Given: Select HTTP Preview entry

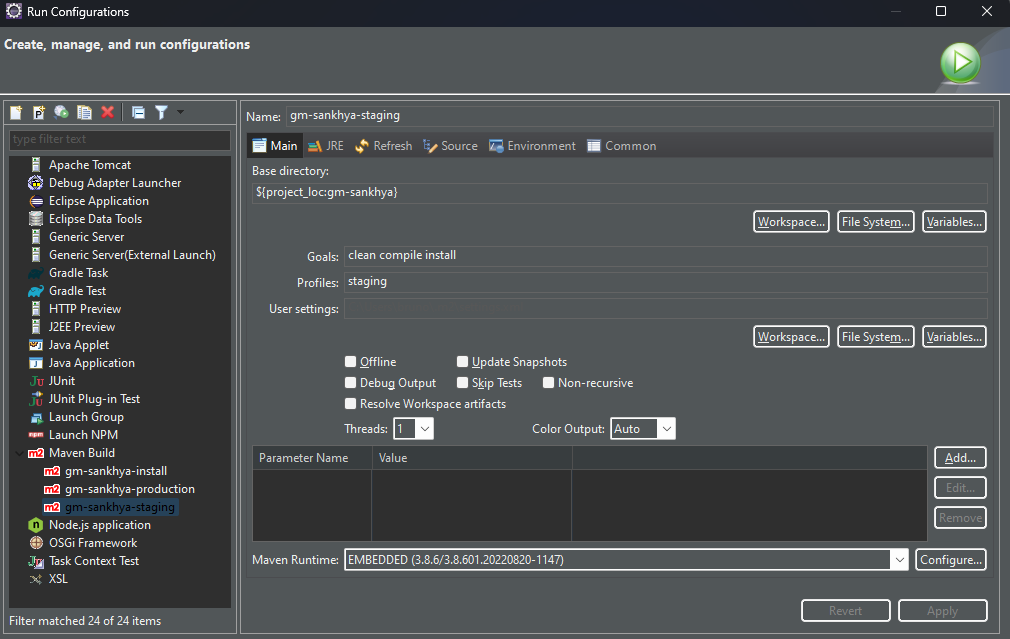Looking at the screenshot, I should pos(84,309).
